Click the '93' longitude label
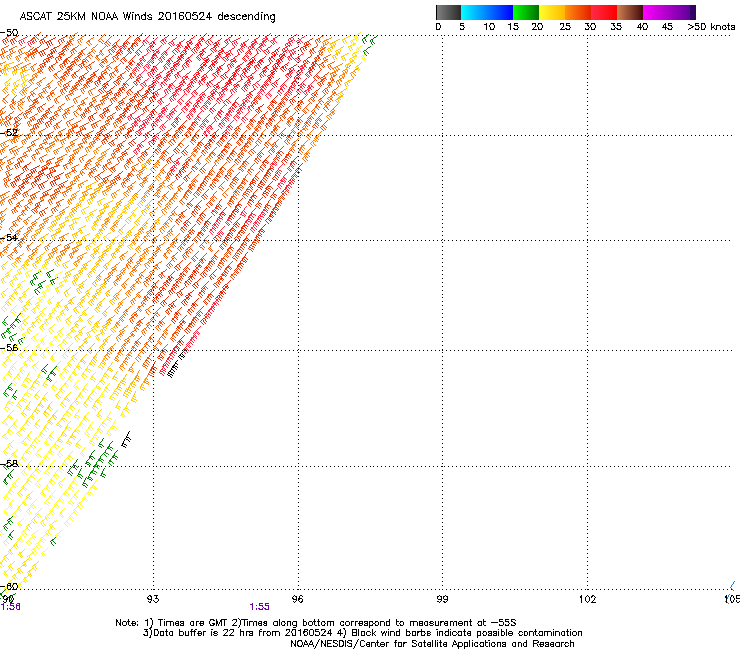The width and height of the screenshot is (740, 650). (x=153, y=599)
